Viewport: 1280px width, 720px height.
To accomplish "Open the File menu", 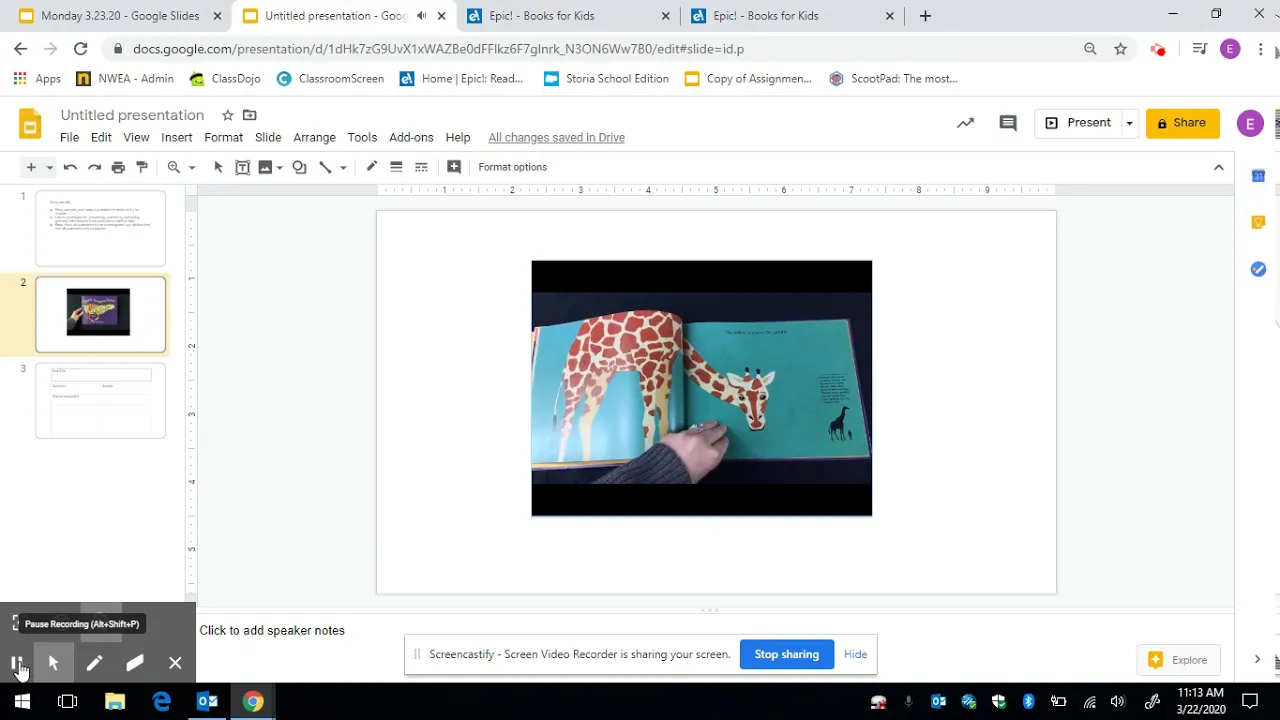I will 69,137.
